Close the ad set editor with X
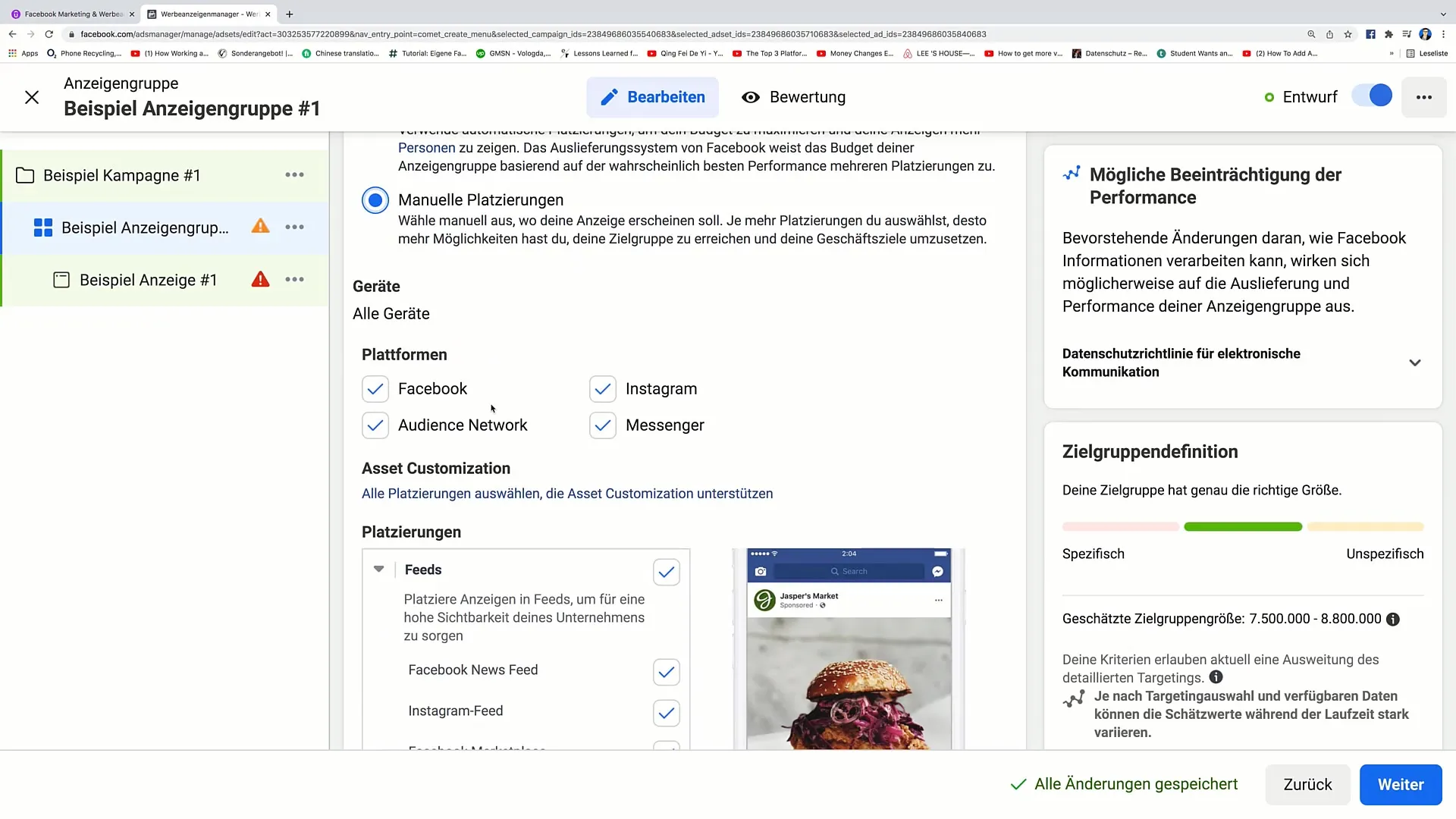 tap(32, 97)
